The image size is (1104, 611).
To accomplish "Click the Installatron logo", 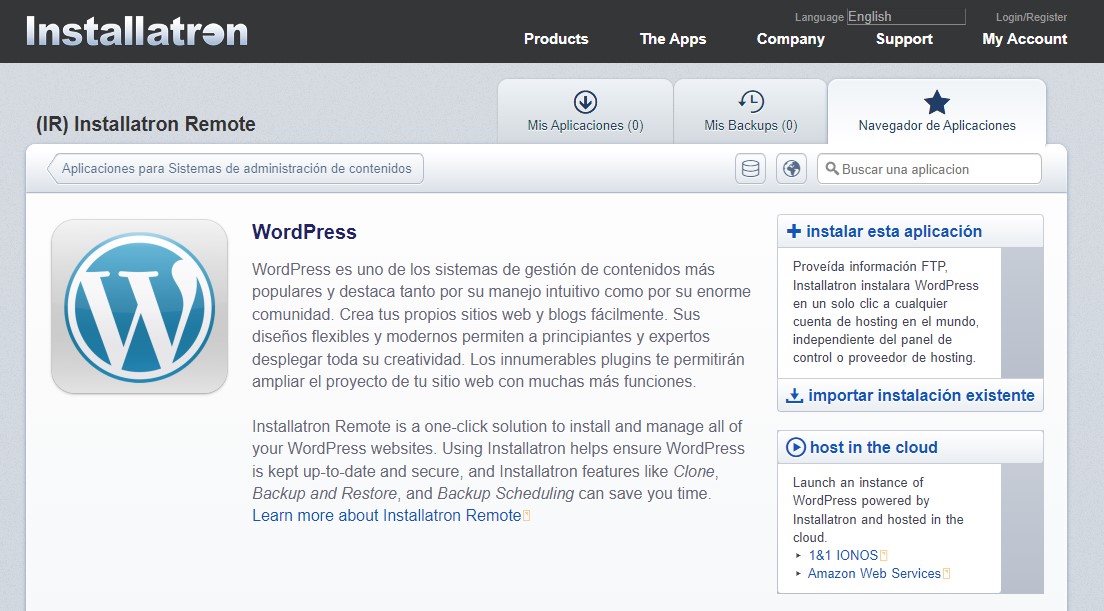I will pyautogui.click(x=137, y=31).
